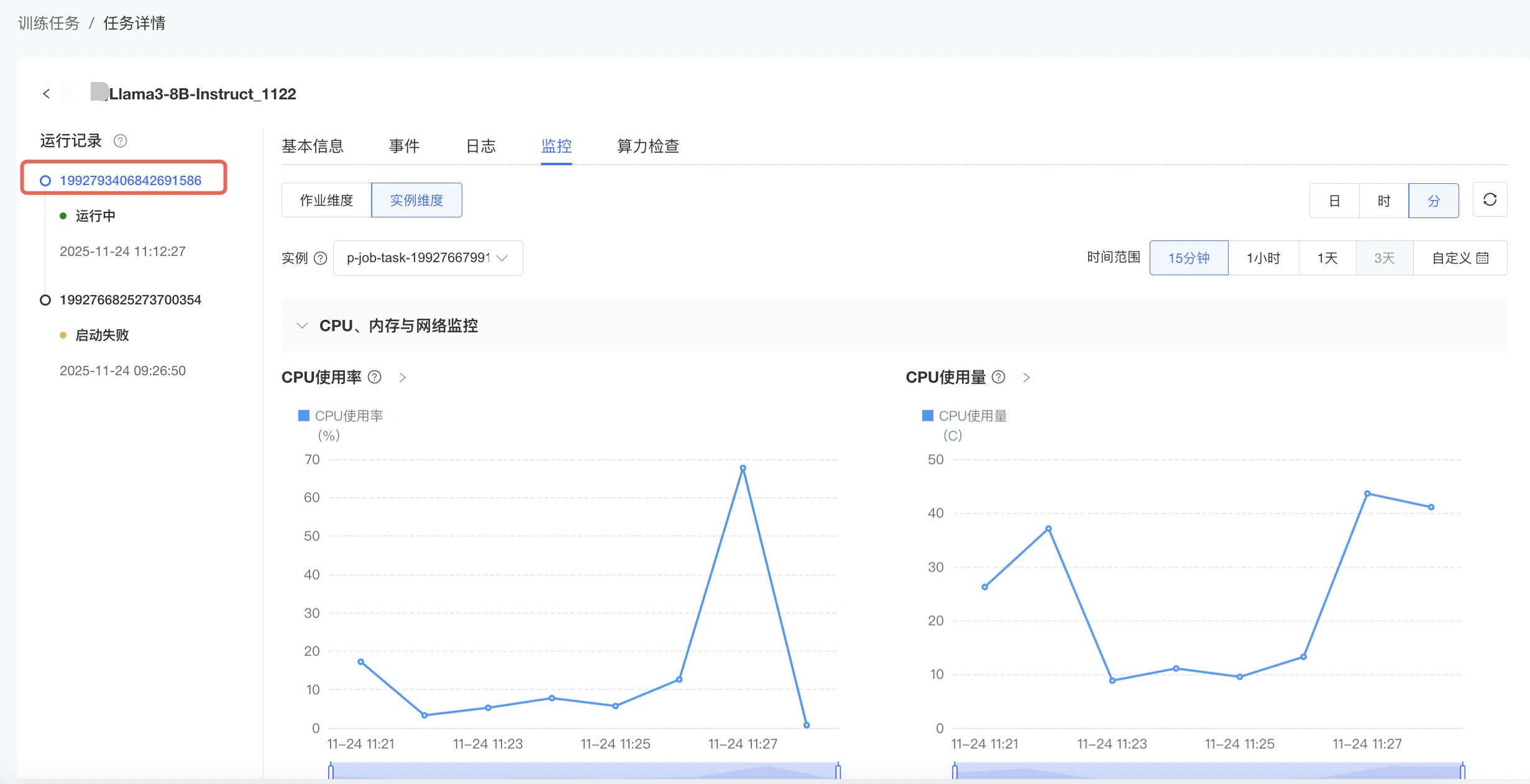Open the 实例 p-job-task dropdown
Screen dimensions: 1530x784
click(x=428, y=258)
